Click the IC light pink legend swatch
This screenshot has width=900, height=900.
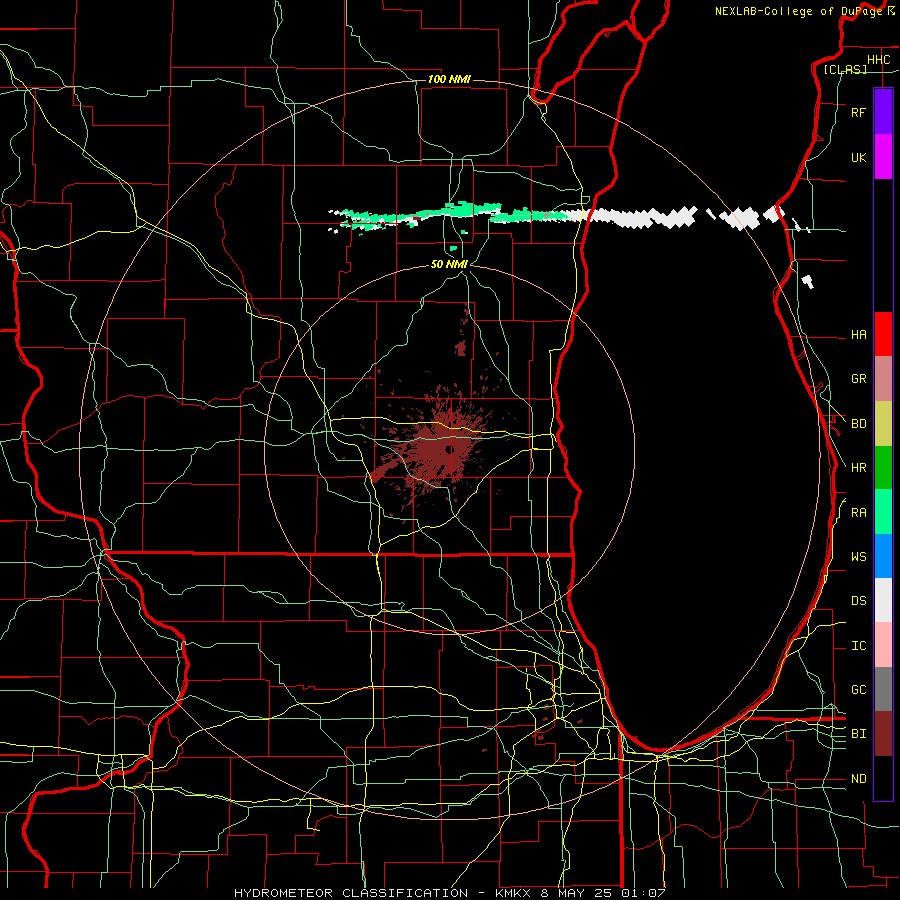883,645
